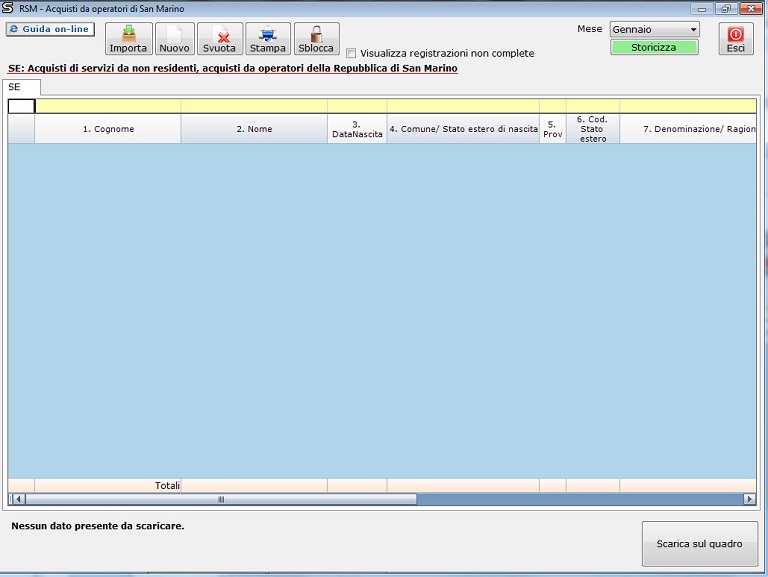The width and height of the screenshot is (768, 577).
Task: Enable Visualizza registrazioni non complete checkbox
Action: [x=351, y=53]
